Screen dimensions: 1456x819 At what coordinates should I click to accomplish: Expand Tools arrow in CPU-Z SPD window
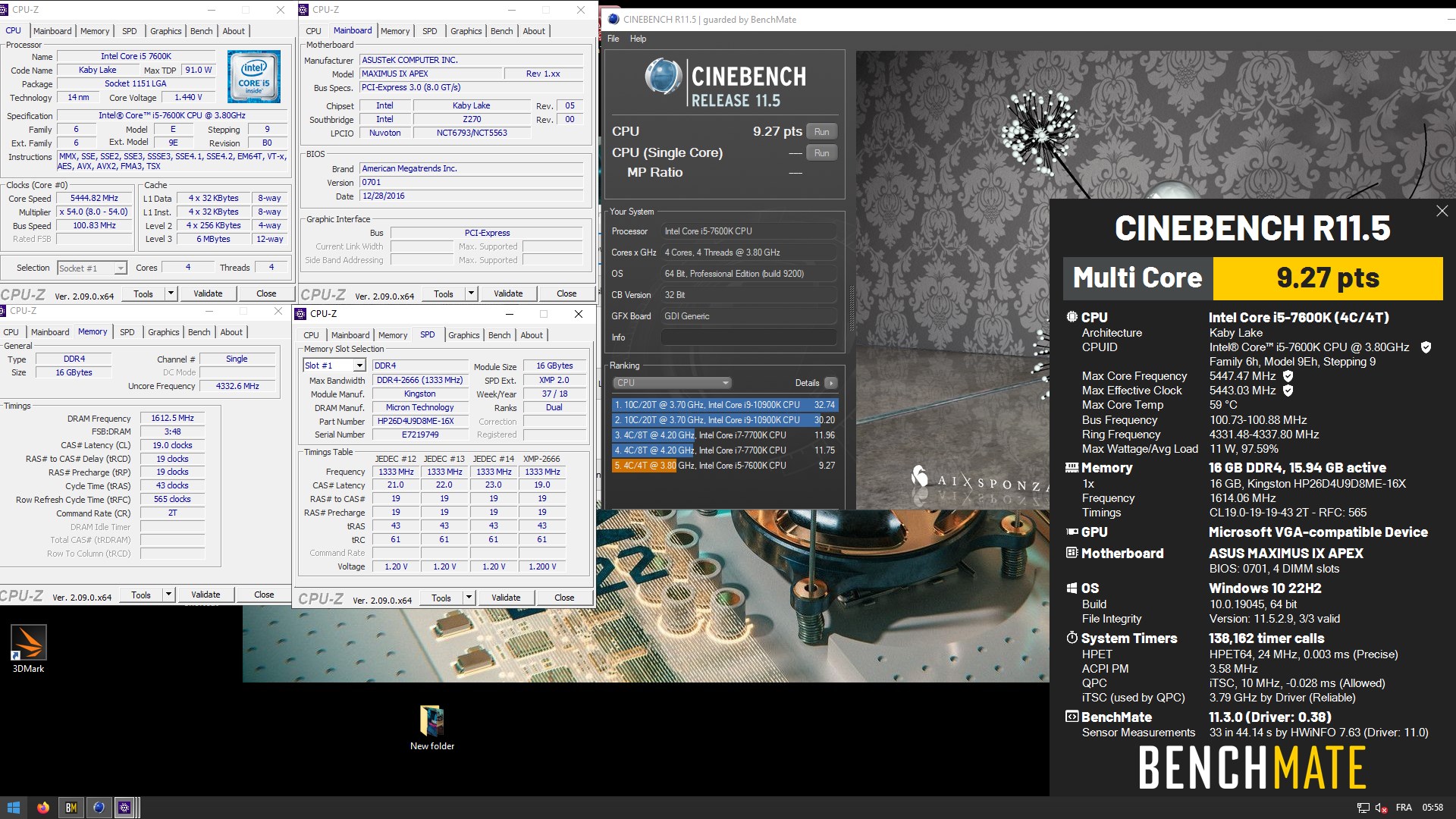click(469, 598)
